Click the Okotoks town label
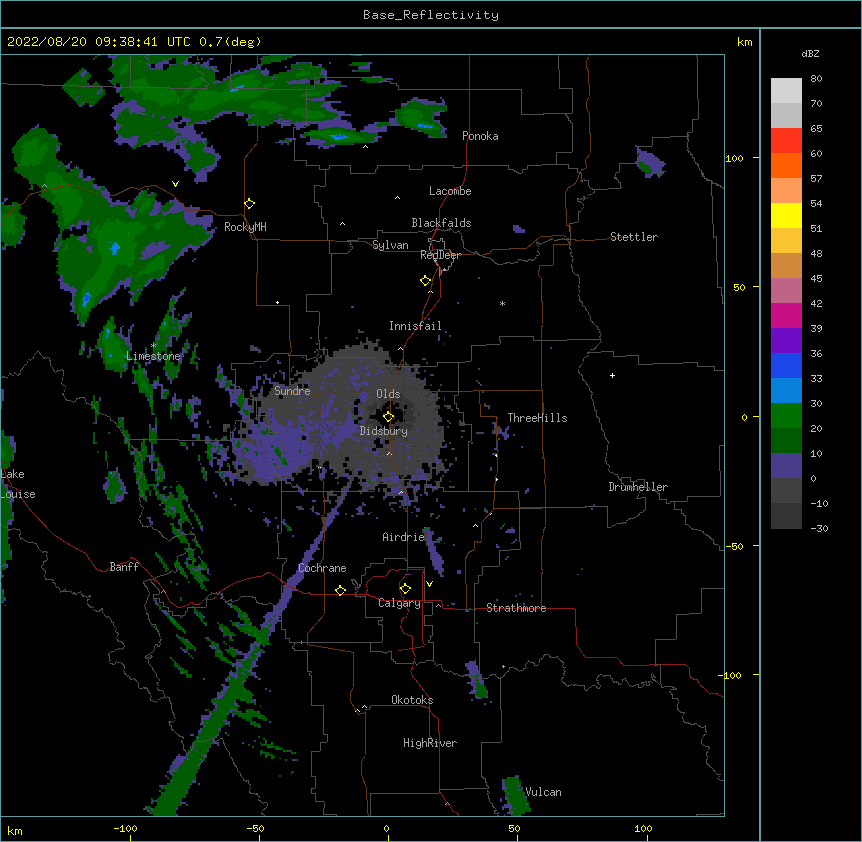The image size is (862, 842). 412,700
